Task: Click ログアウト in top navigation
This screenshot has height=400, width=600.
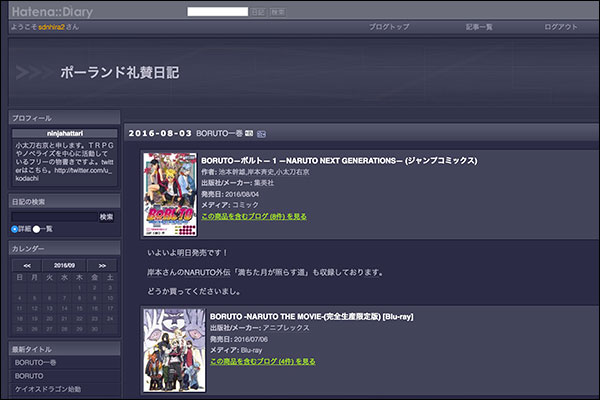Action: 560,27
